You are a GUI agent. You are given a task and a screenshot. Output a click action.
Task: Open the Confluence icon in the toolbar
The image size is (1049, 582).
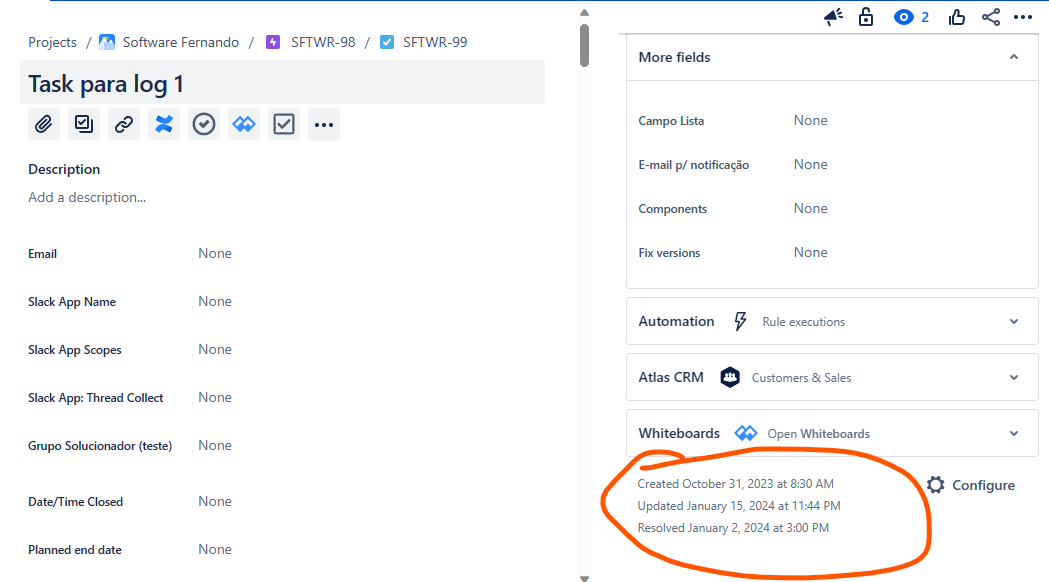pyautogui.click(x=163, y=123)
